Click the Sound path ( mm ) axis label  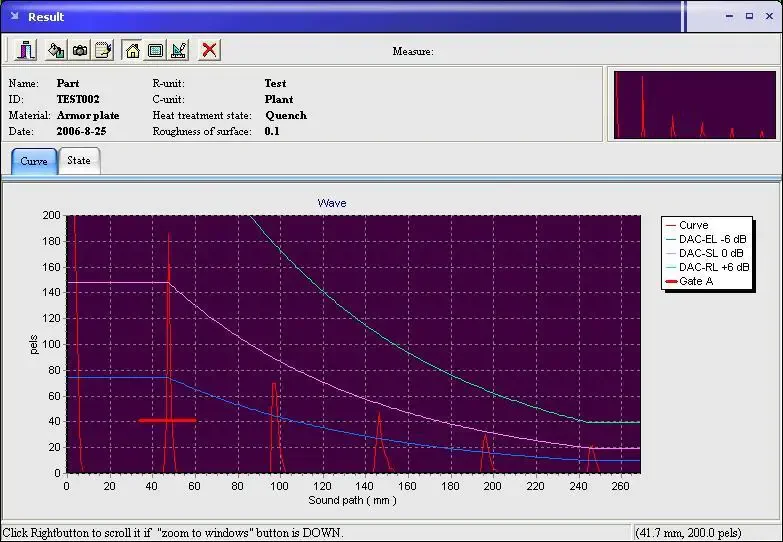click(353, 500)
